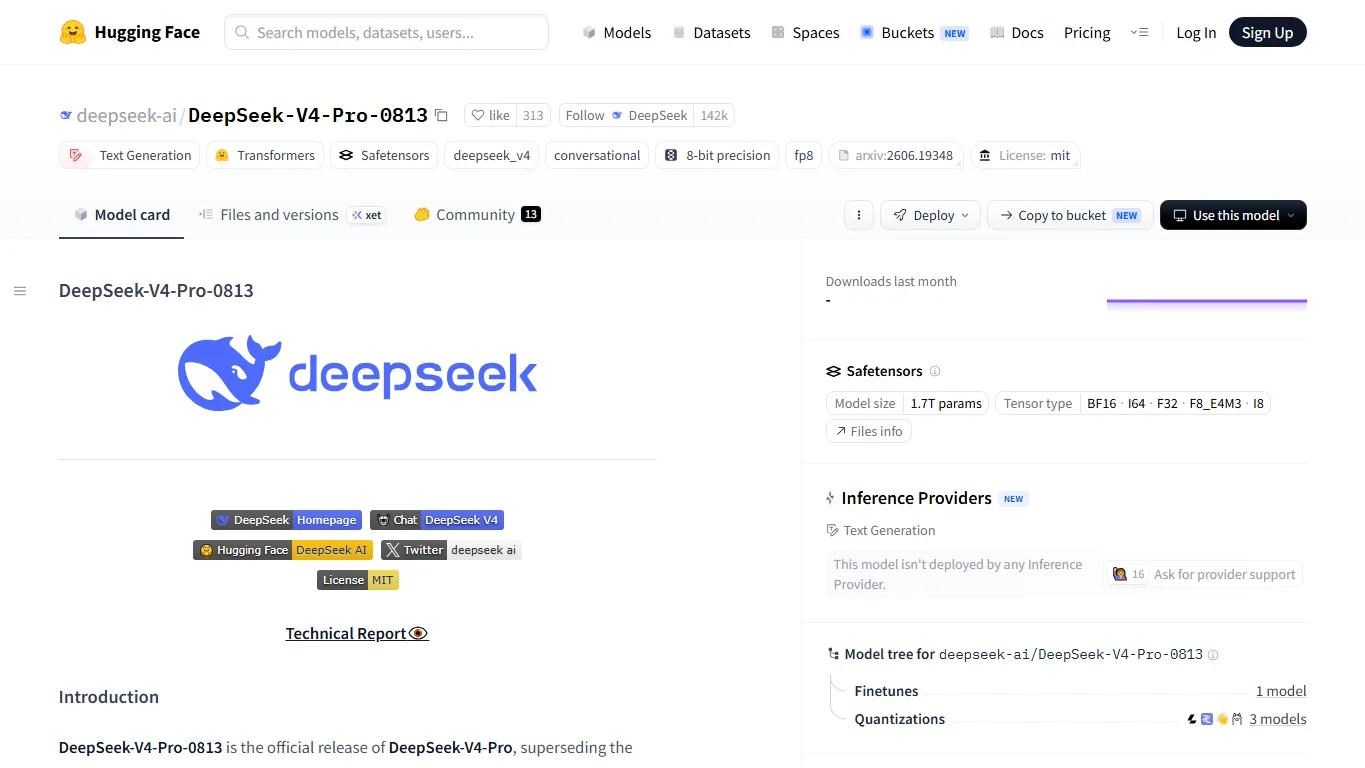Screen dimensions: 1365x768
Task: Open the Technical Report link
Action: click(357, 633)
